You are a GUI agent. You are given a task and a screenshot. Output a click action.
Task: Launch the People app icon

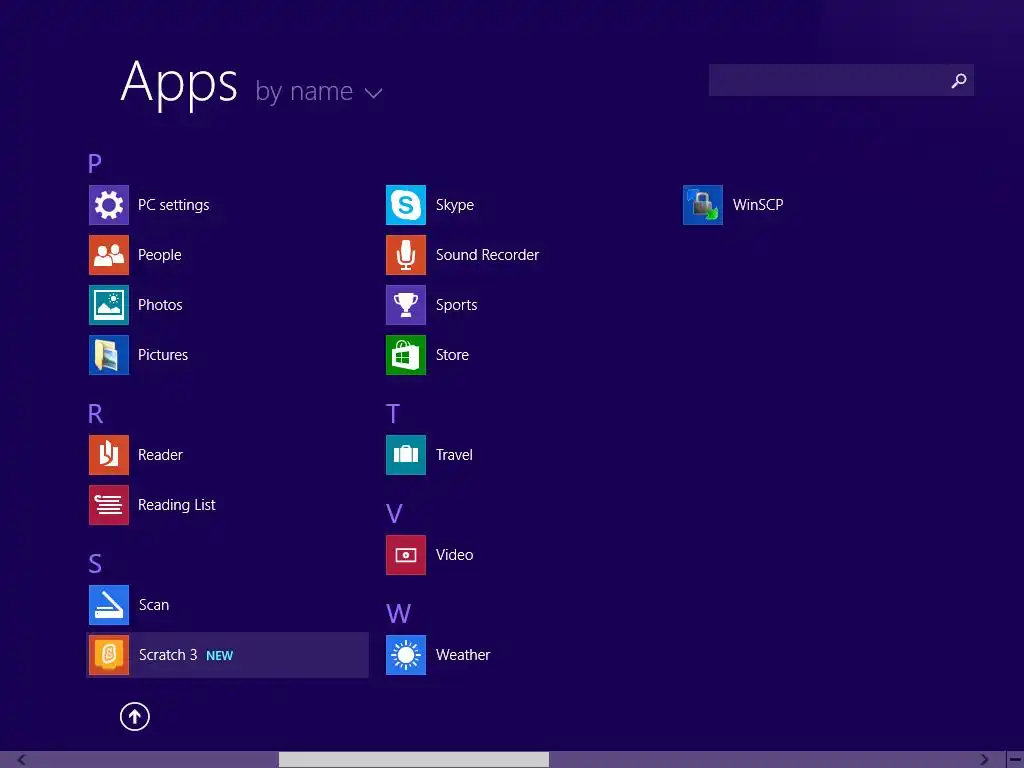pyautogui.click(x=108, y=255)
